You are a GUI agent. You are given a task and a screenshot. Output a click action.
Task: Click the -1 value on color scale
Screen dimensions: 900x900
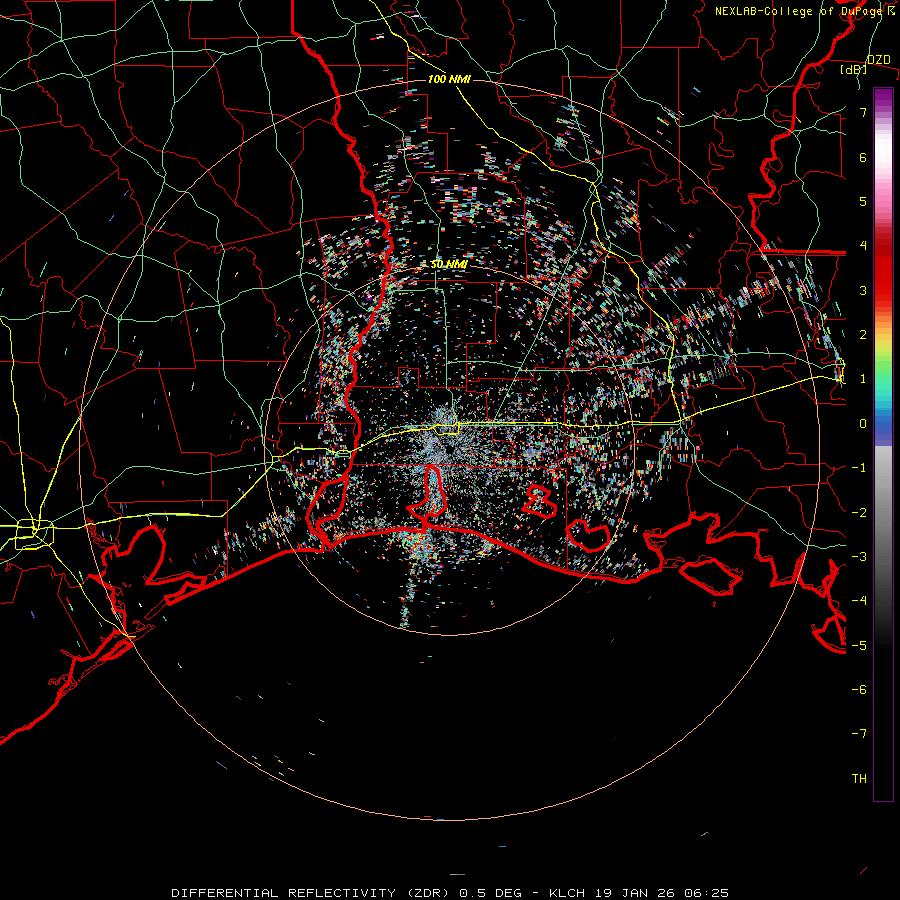tap(859, 468)
